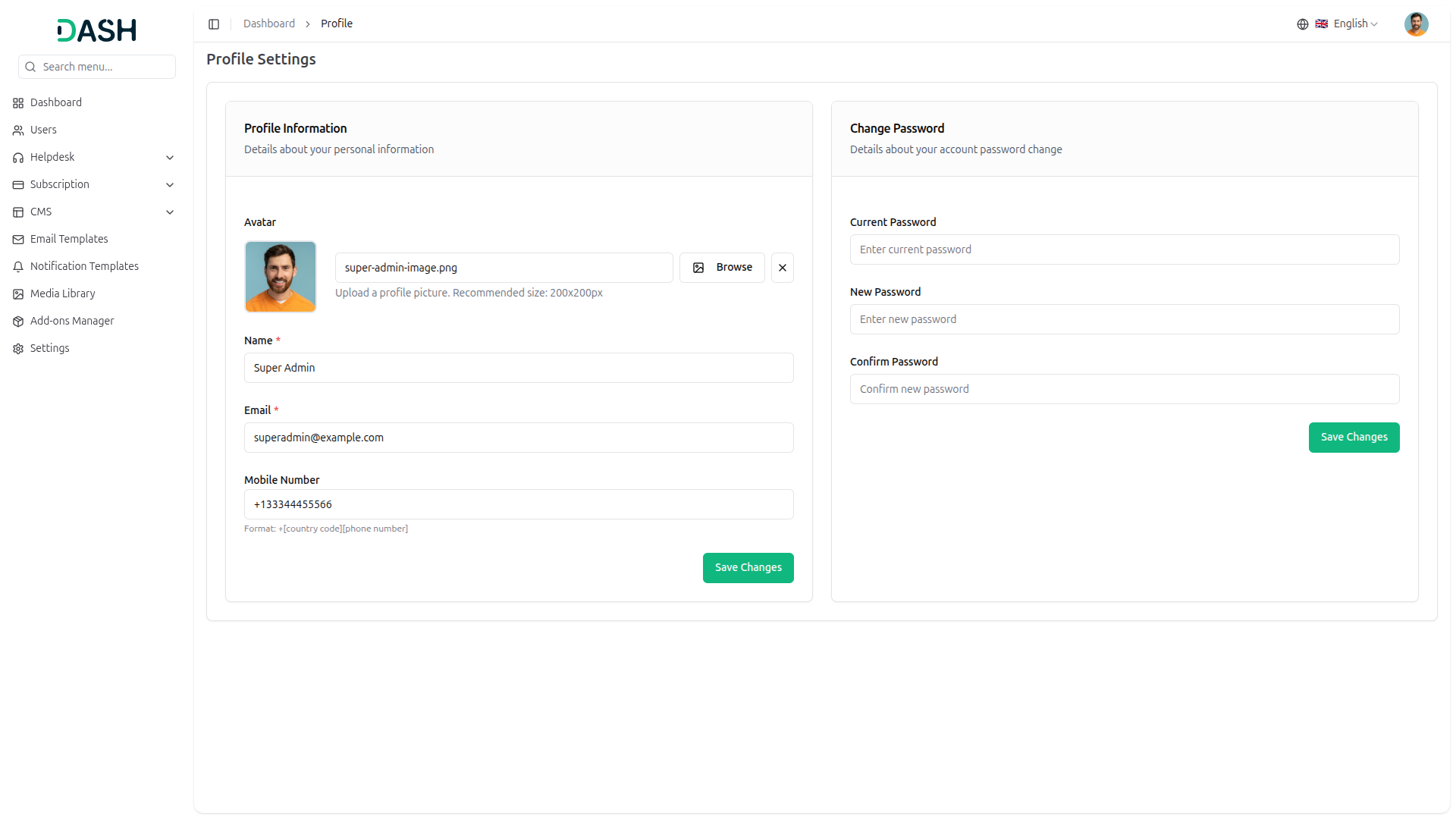Viewport: 1456px width, 819px height.
Task: Open the user avatar menu in header
Action: pos(1415,24)
